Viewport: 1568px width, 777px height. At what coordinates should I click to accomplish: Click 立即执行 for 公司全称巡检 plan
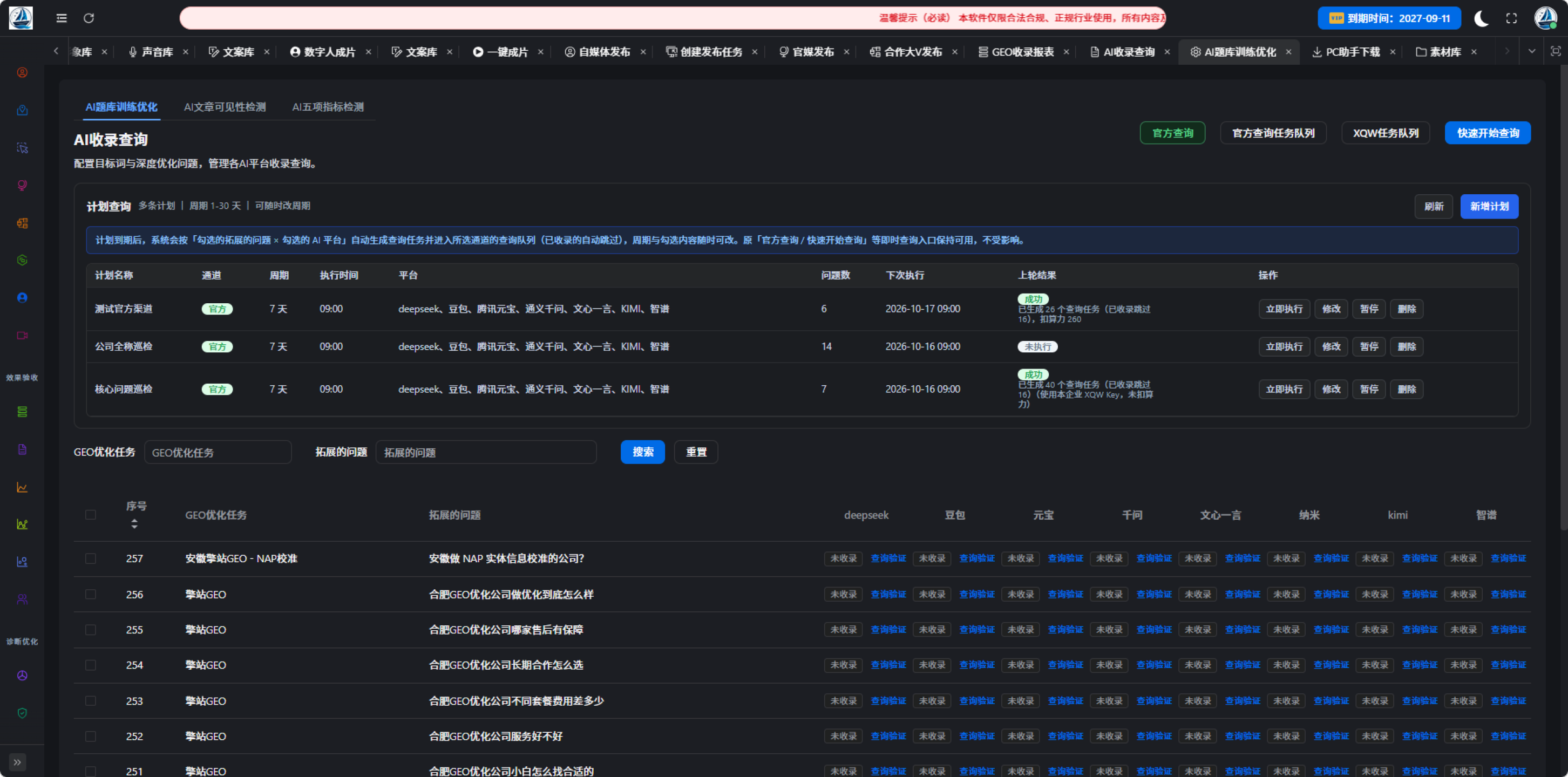click(x=1284, y=347)
